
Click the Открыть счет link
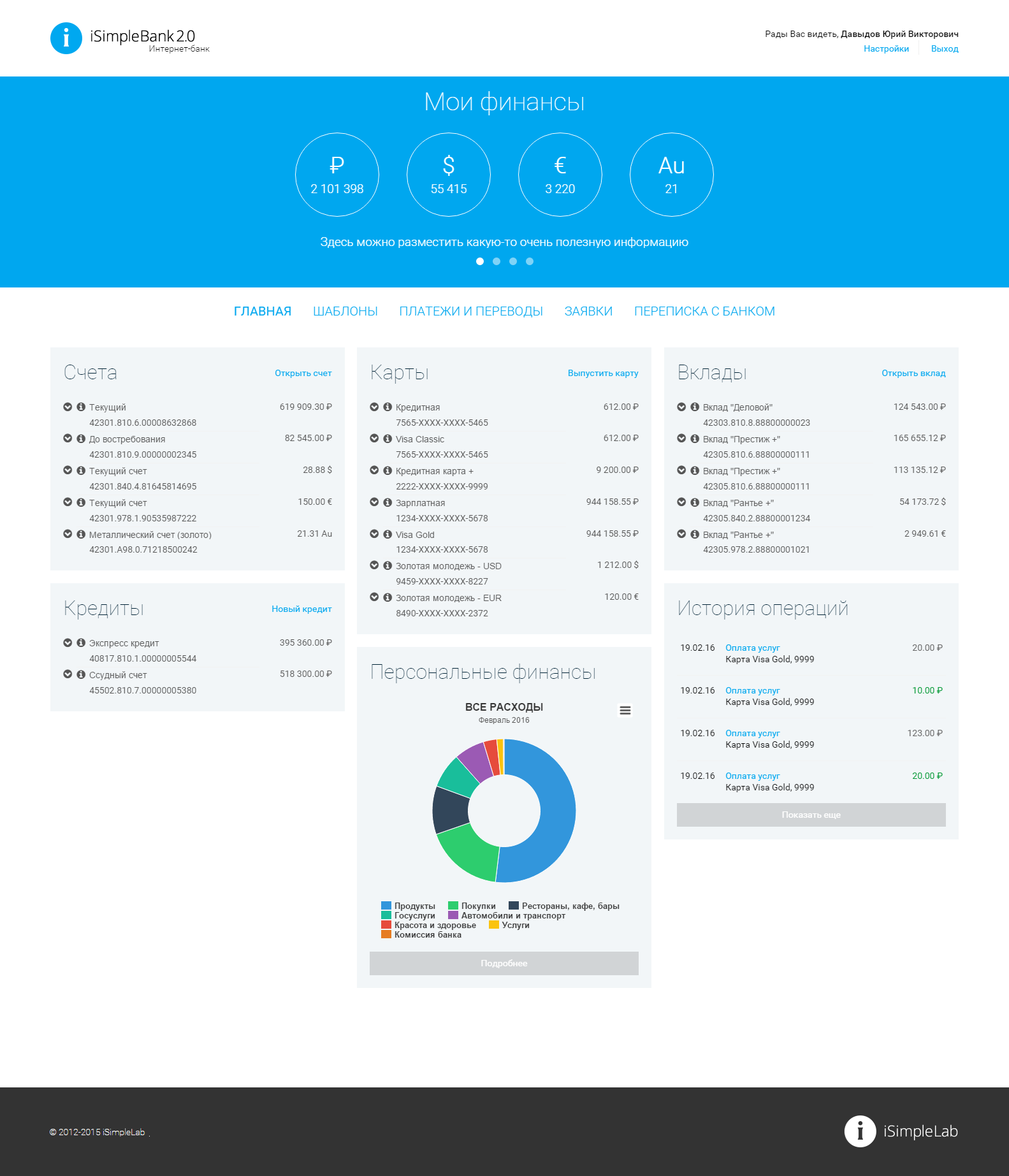(303, 373)
